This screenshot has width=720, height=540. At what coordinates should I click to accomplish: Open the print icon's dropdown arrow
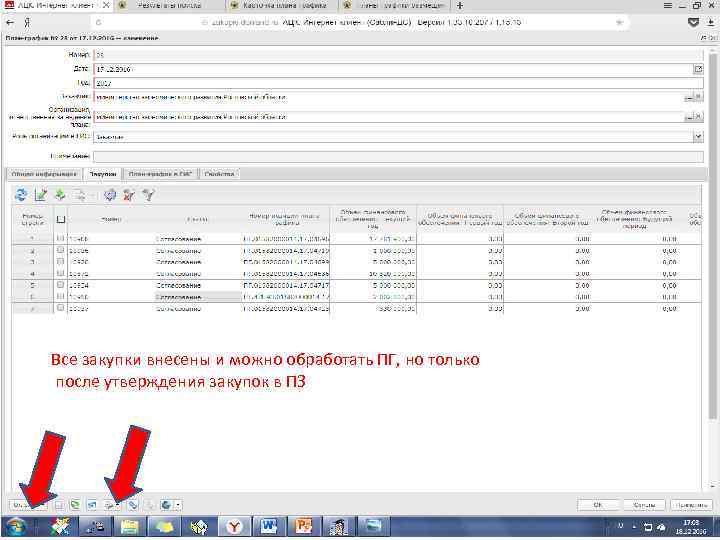tap(118, 505)
